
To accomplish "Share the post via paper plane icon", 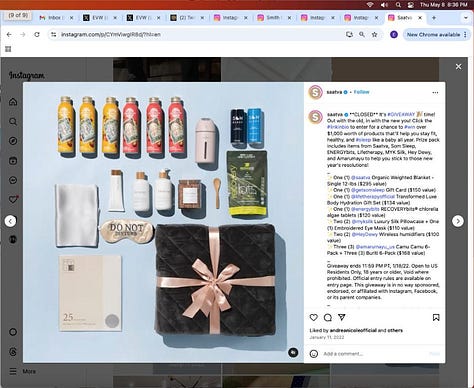I will coord(342,317).
